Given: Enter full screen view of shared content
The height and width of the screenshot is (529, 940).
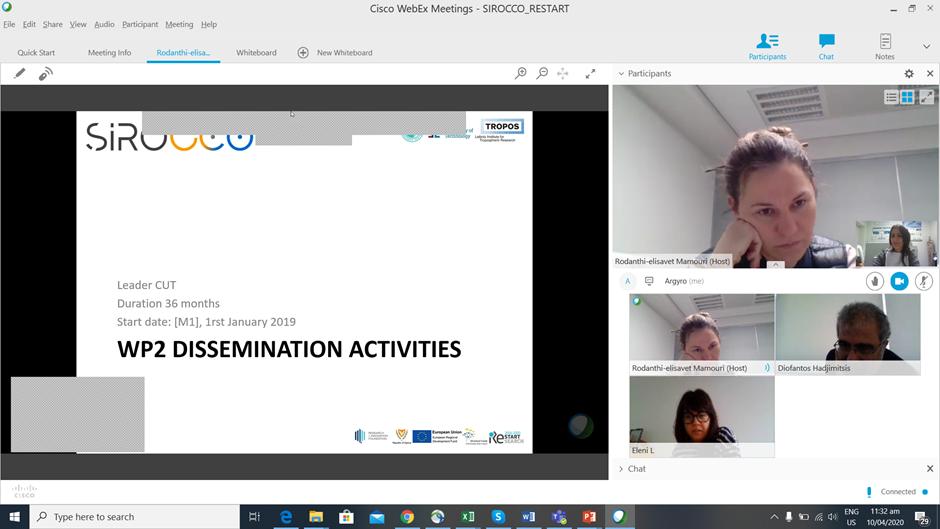Looking at the screenshot, I should point(590,74).
